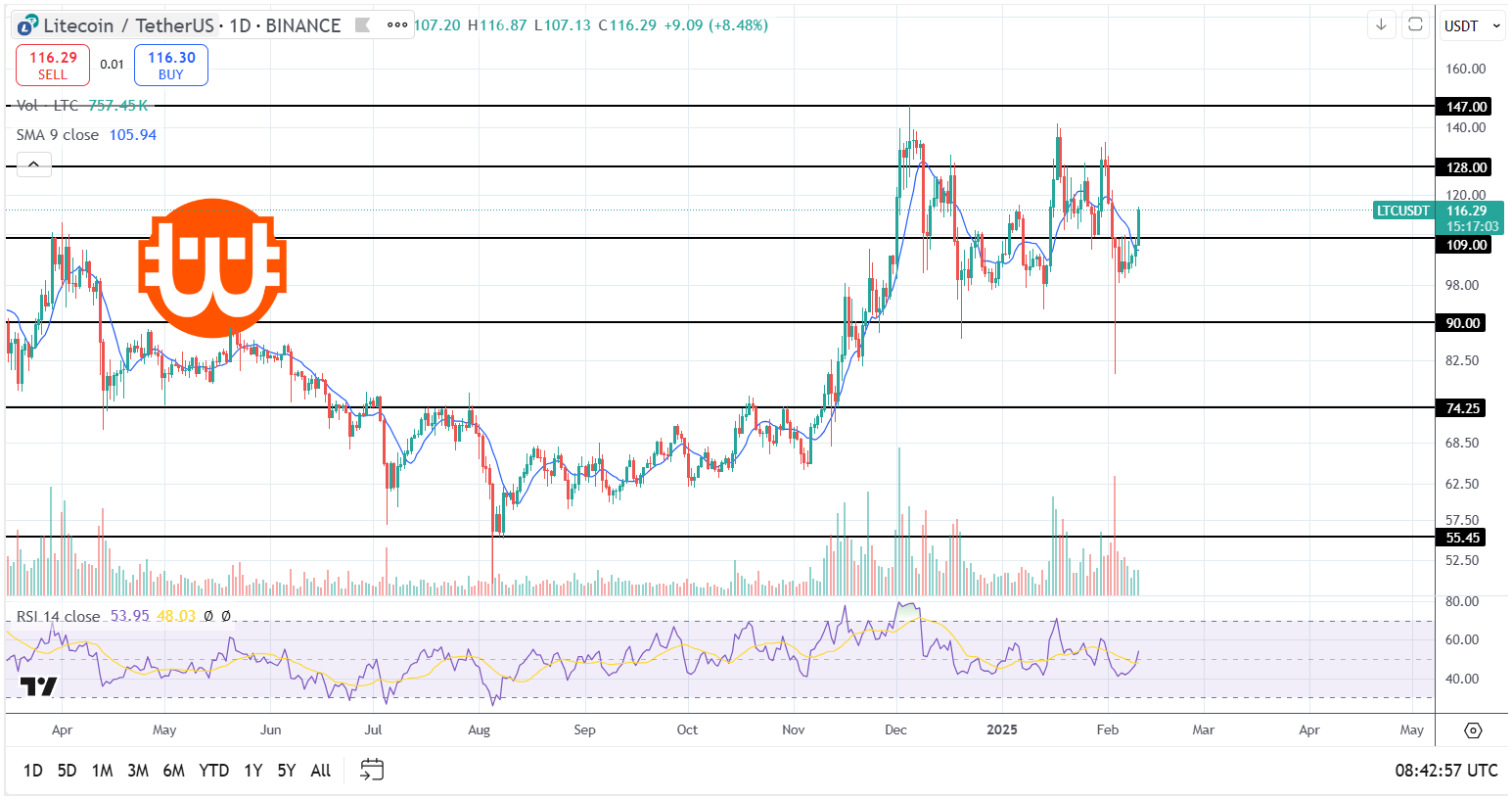Select the SMA 9 close indicator legend
Image resolution: width=1512 pixels, height=800 pixels.
(x=58, y=135)
